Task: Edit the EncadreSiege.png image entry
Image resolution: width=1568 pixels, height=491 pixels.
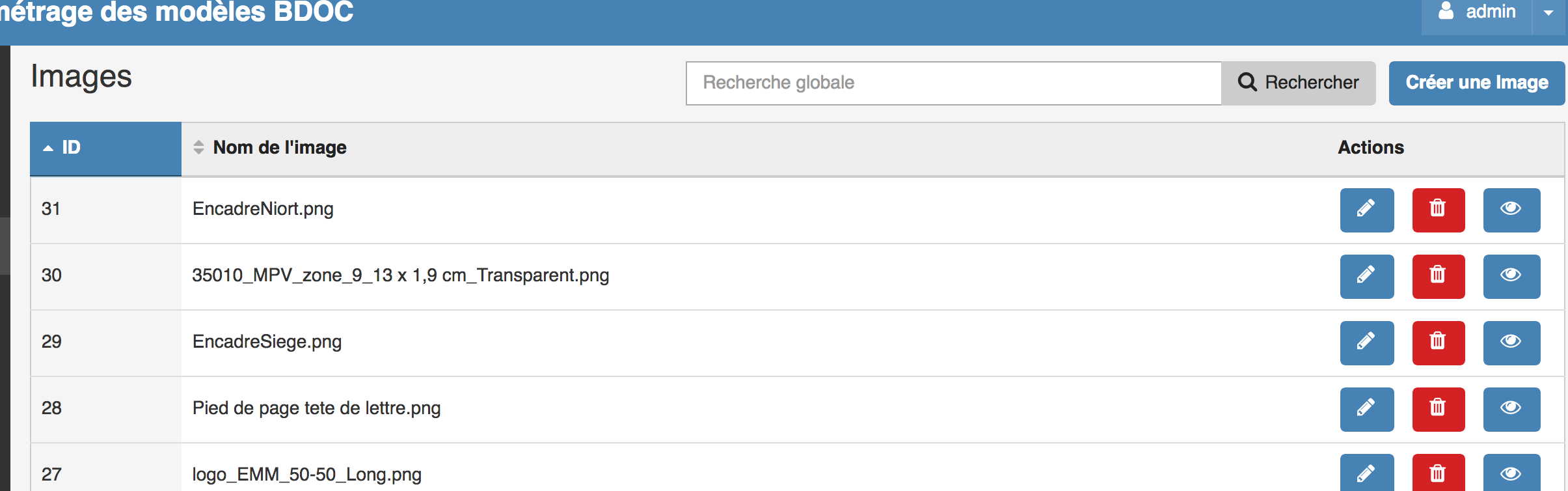Action: click(x=1367, y=343)
